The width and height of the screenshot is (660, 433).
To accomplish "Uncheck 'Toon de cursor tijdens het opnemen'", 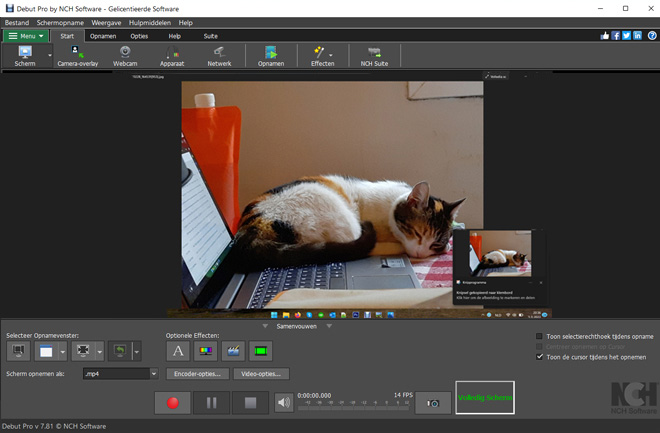I will coord(539,357).
